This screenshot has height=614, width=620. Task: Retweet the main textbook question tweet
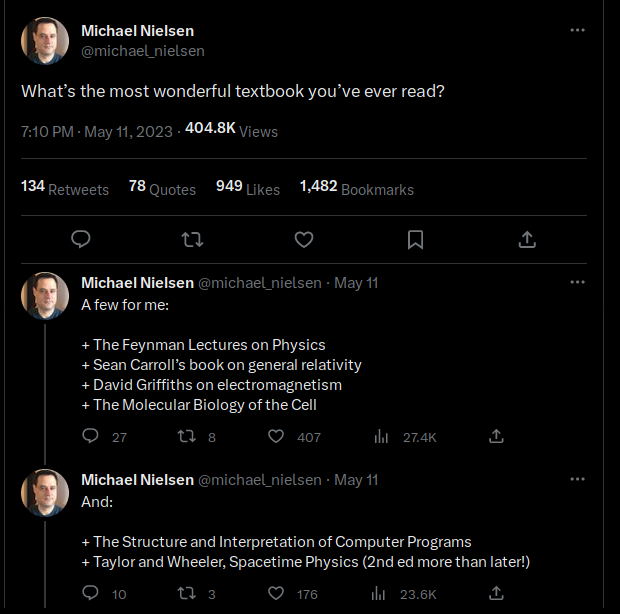coord(193,239)
